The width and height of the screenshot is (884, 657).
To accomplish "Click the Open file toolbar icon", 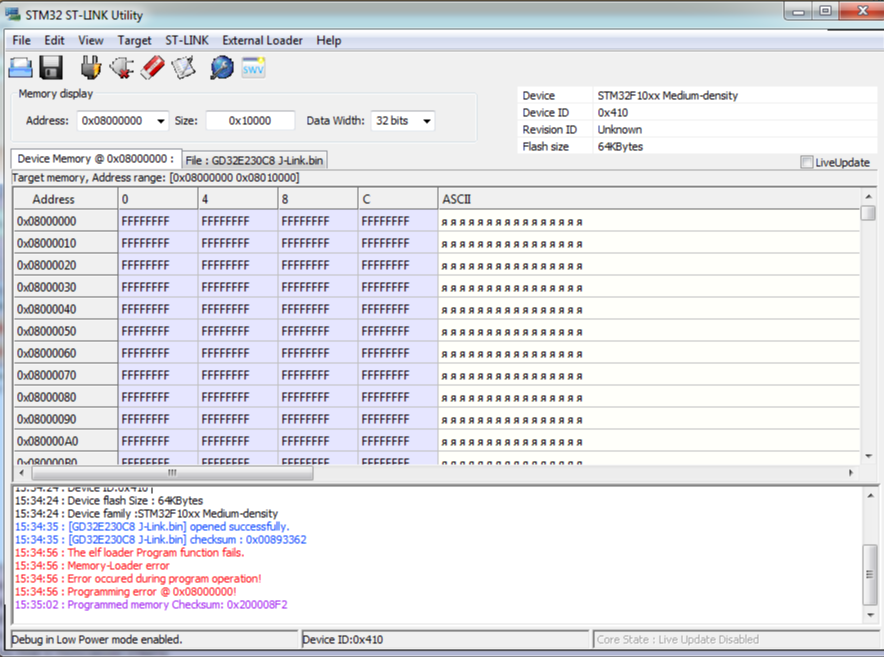I will pos(21,68).
